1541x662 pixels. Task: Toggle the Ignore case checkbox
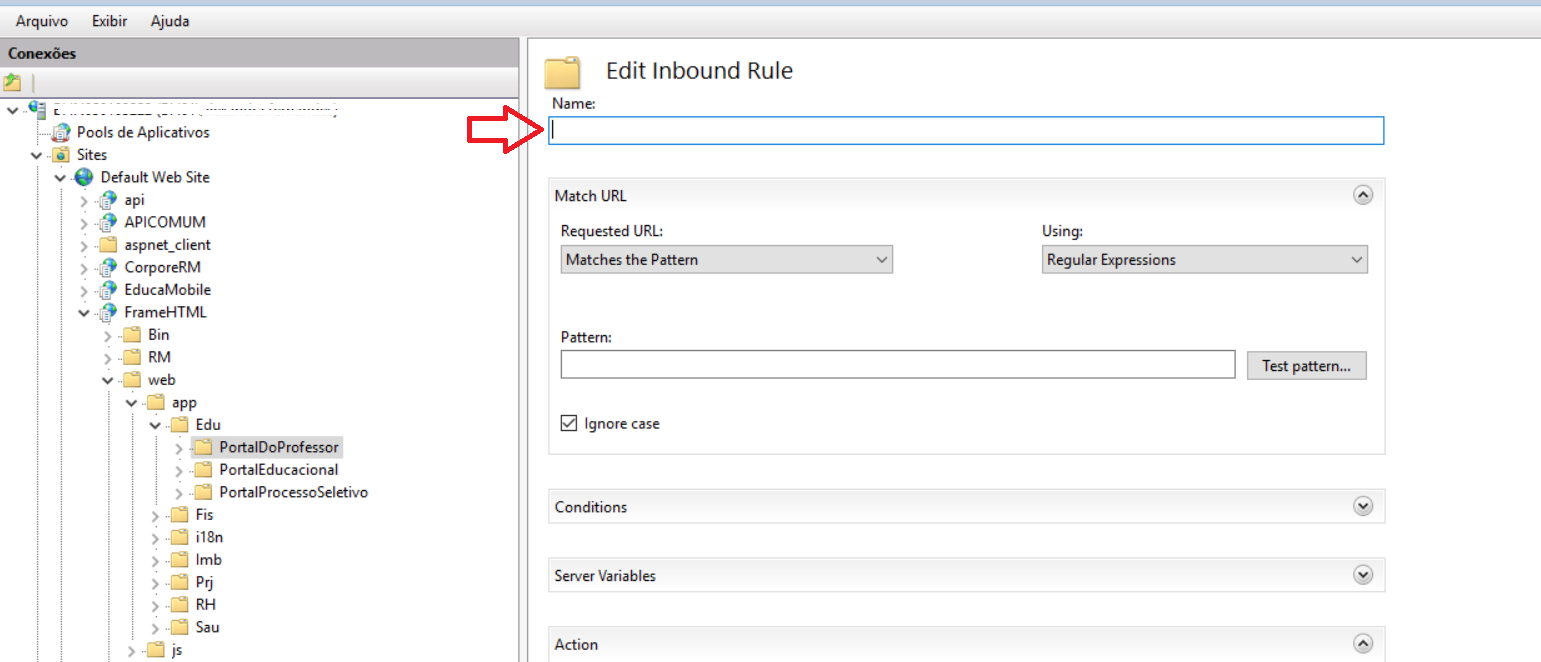click(569, 424)
